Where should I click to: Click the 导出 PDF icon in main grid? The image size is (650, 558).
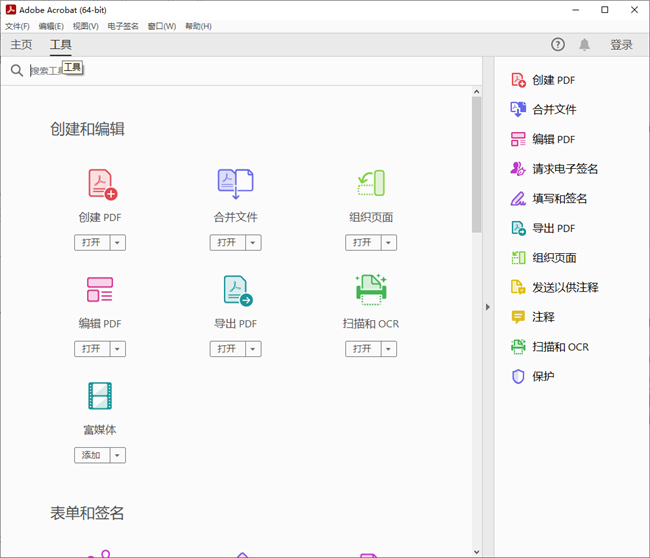pos(238,291)
